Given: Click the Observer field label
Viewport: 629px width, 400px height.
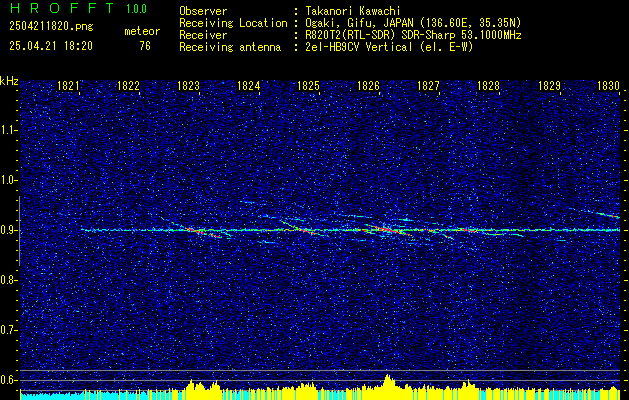Looking at the screenshot, I should tap(203, 11).
